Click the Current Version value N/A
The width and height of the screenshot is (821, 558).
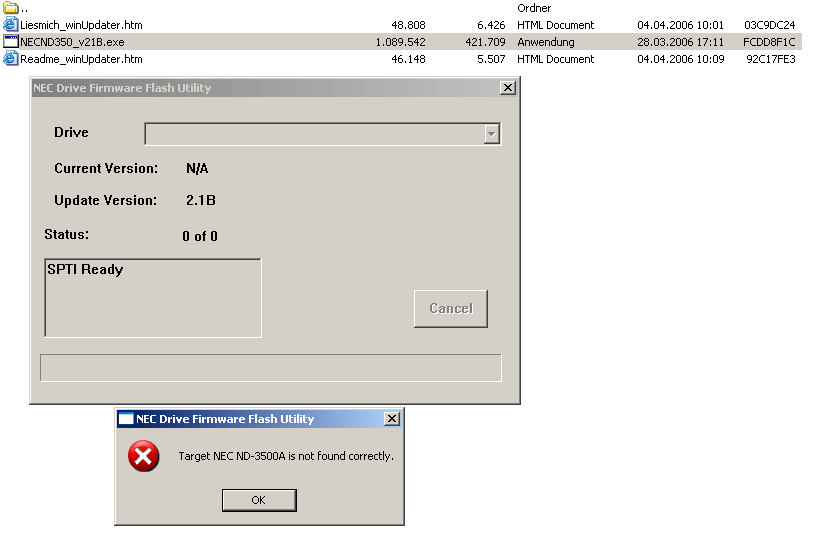[197, 168]
